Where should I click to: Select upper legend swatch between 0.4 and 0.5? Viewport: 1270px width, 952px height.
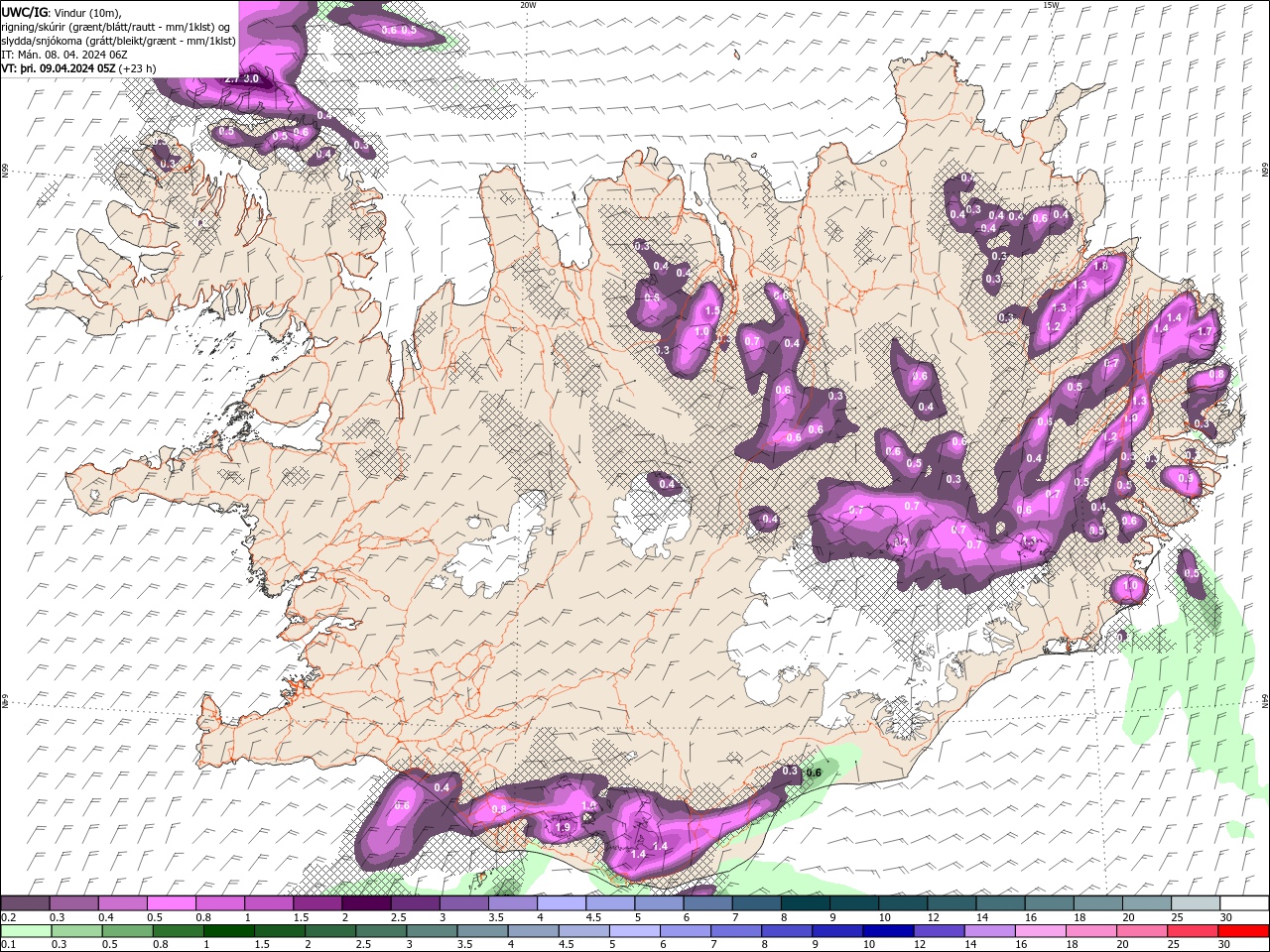click(x=122, y=903)
